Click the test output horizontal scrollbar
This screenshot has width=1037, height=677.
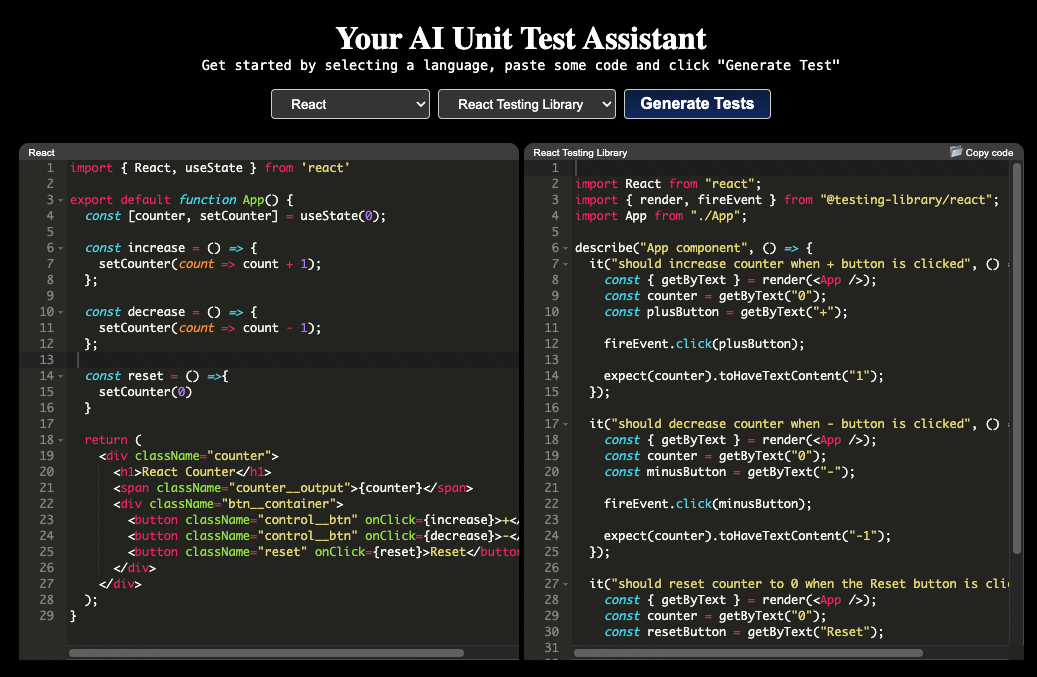(747, 653)
